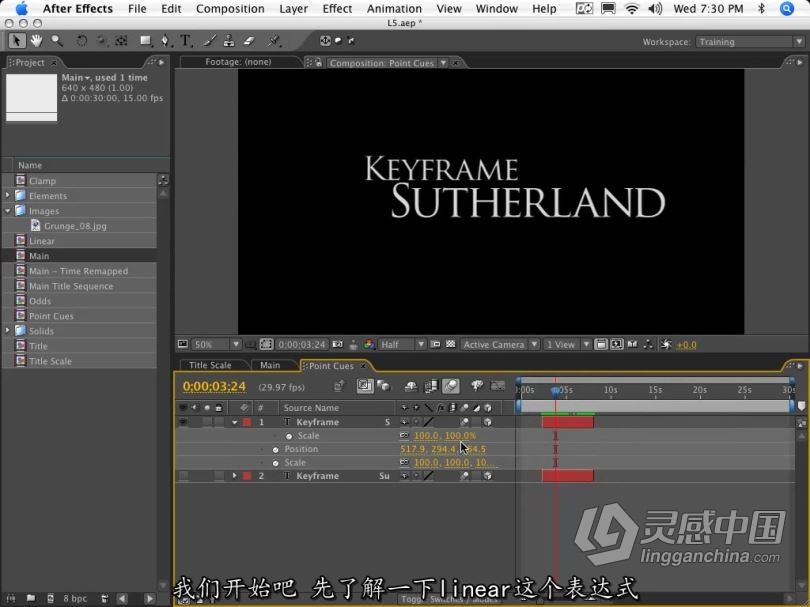Toggle the Fast Previews icon
The image size is (810, 607).
click(617, 345)
